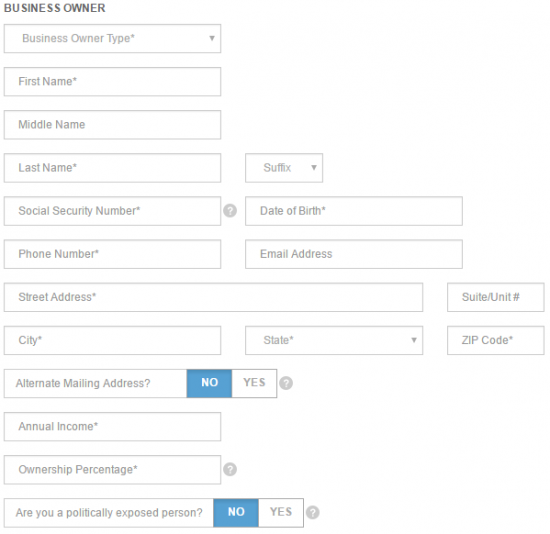The width and height of the screenshot is (550, 534).
Task: Click the Street Address input
Action: 213,297
